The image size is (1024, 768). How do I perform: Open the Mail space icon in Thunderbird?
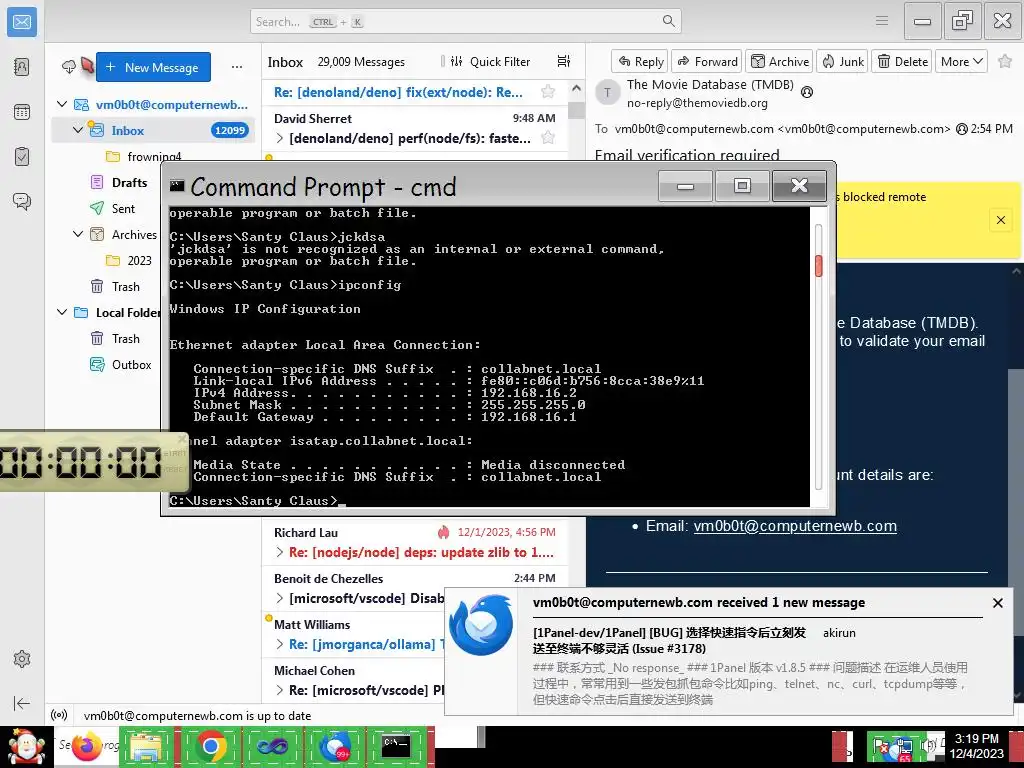pos(22,22)
